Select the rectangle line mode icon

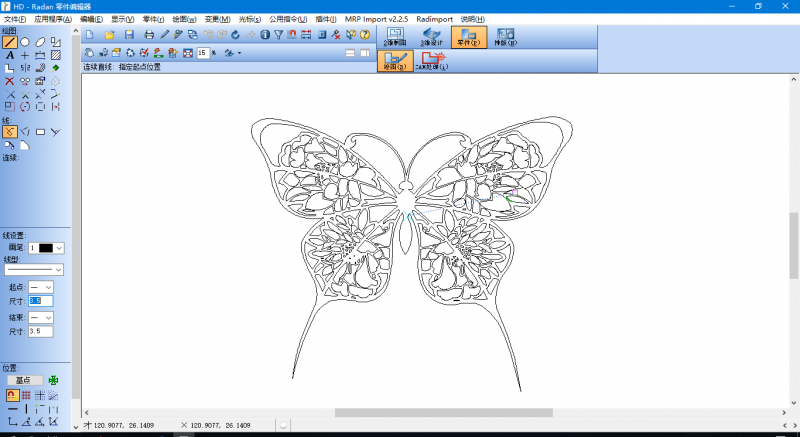40,131
